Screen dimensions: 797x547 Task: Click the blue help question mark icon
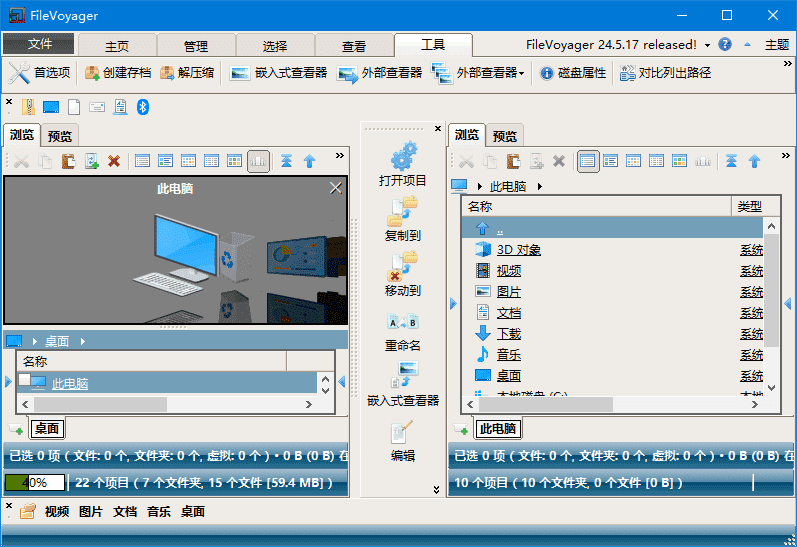point(724,45)
